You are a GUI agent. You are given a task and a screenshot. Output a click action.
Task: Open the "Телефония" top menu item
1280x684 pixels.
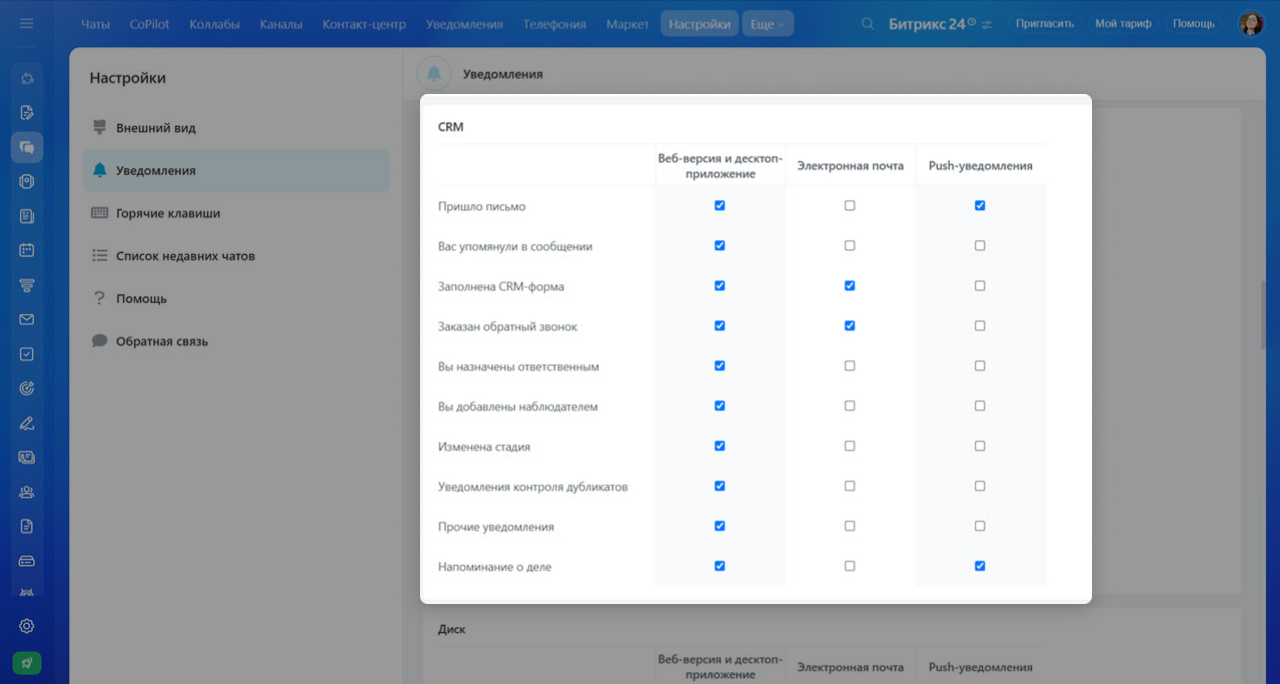(x=555, y=24)
